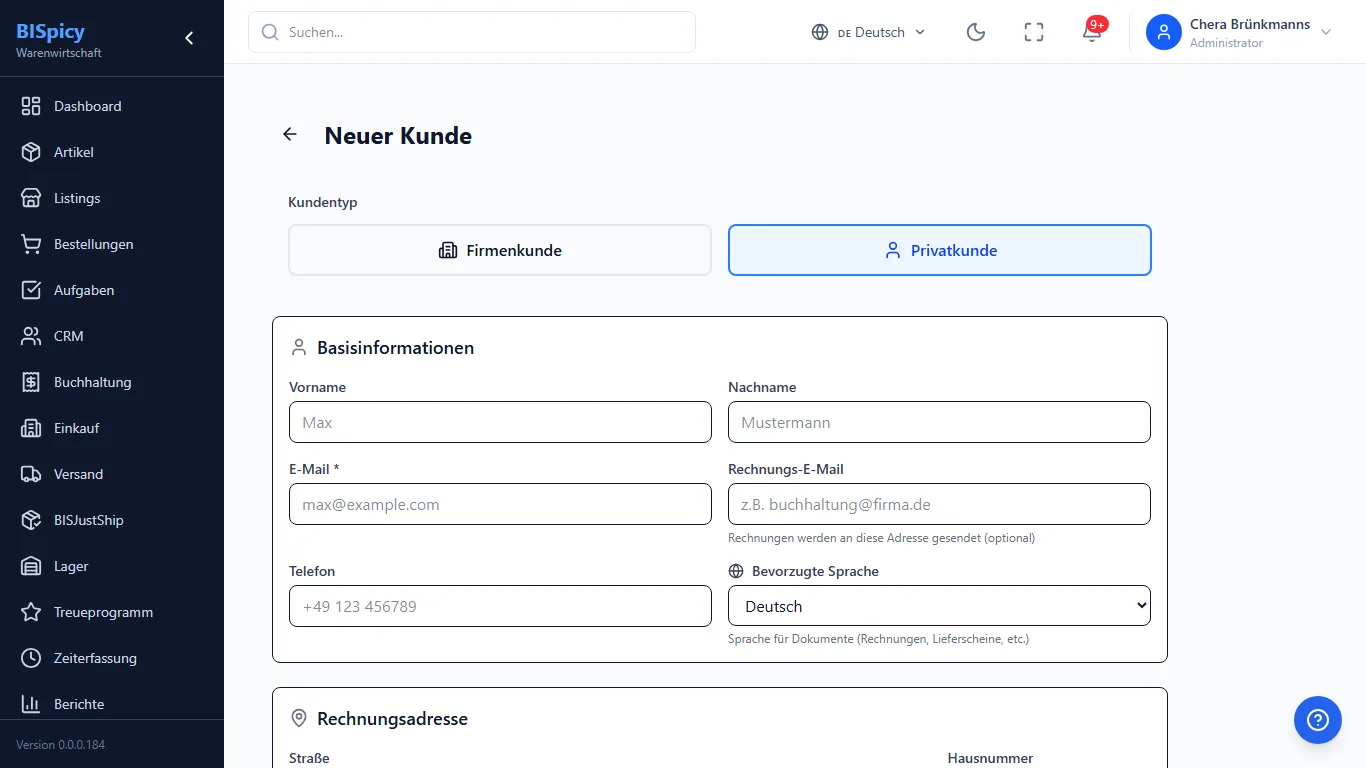Go to Bestellungen in the sidebar
1366x768 pixels.
pyautogui.click(x=112, y=244)
